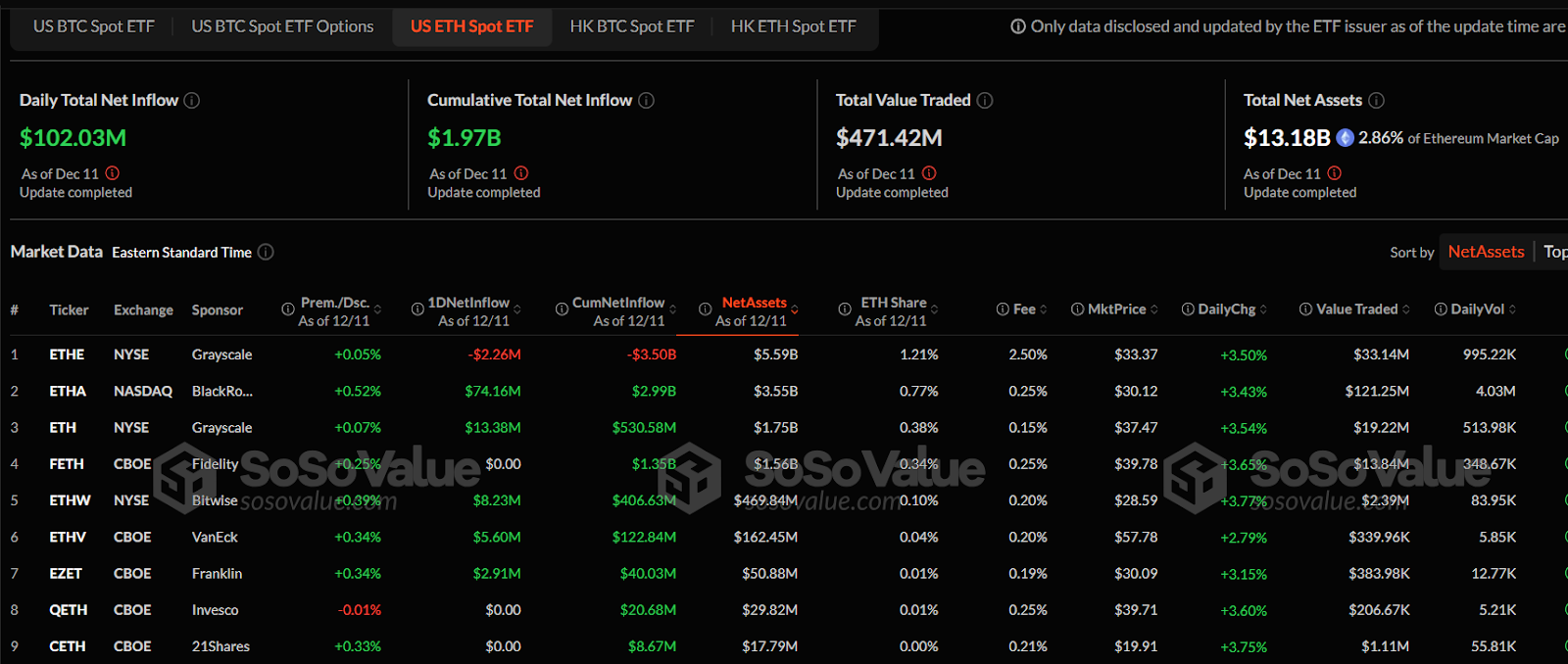Screen dimensions: 1568x664
Task: Click the $13.18B total net assets value
Action: point(1287,138)
